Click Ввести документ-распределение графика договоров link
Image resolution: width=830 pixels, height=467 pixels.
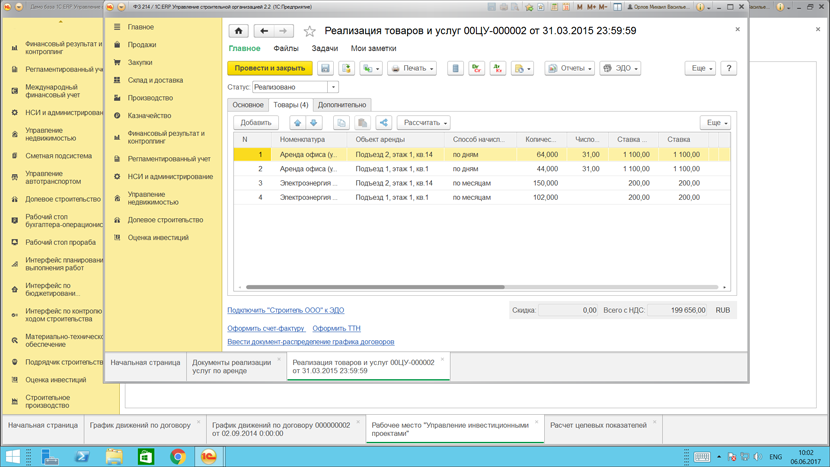(311, 342)
